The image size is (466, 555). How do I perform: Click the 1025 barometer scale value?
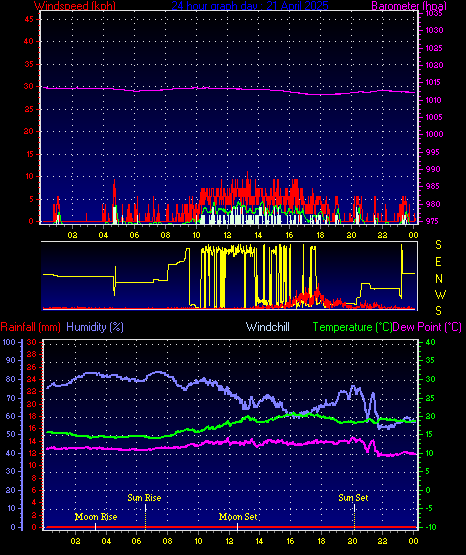(x=434, y=48)
